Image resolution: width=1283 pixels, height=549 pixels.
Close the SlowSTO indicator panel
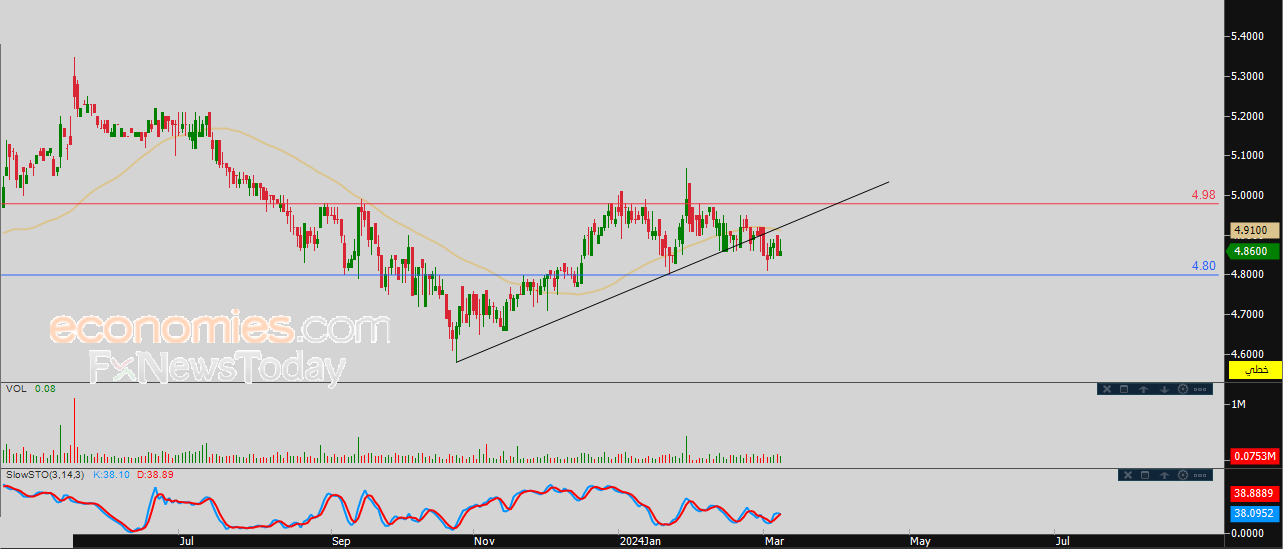pos(1128,475)
